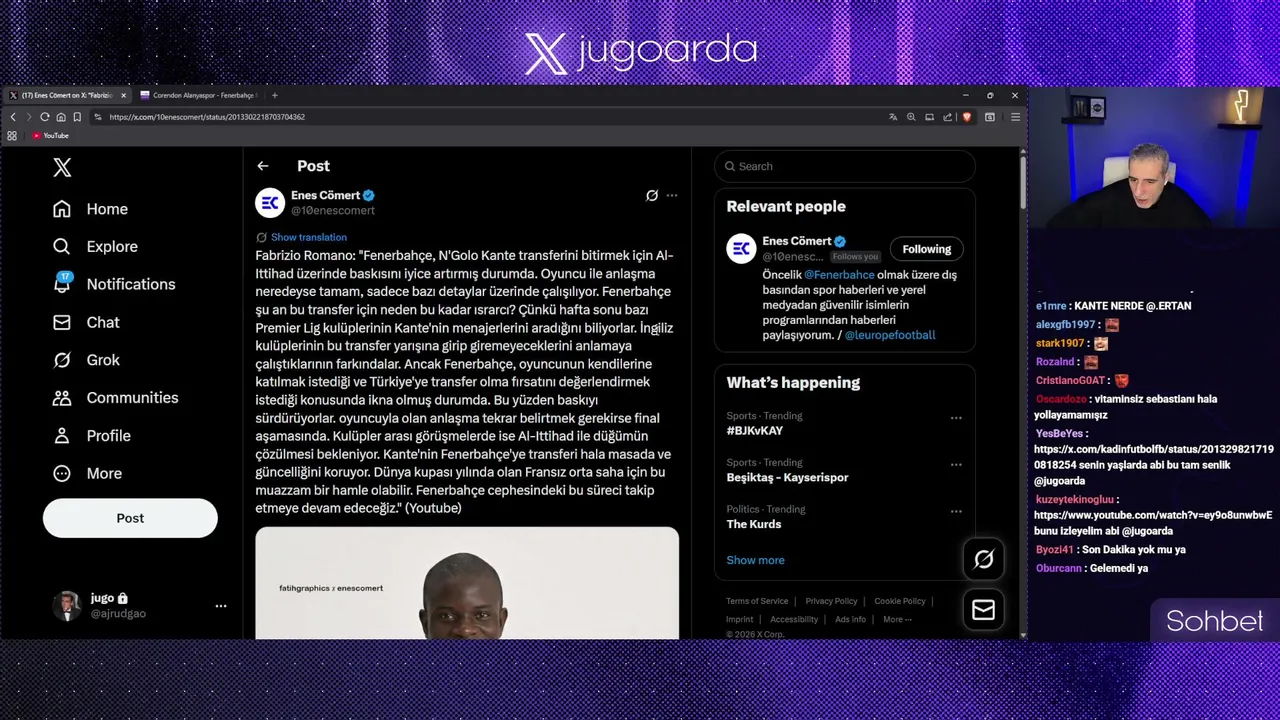This screenshot has width=1280, height=720.
Task: Open Terms of Service footer link
Action: click(757, 601)
